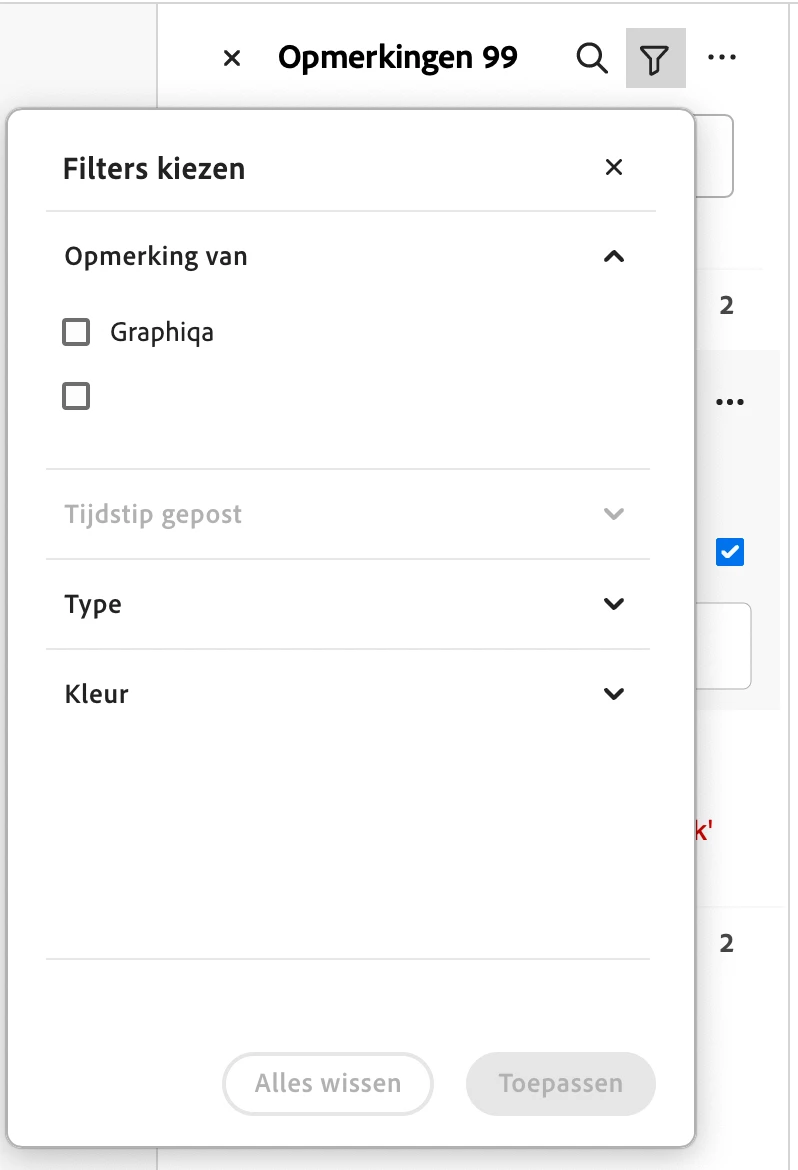Close the Opmerkingen panel with X

coord(232,59)
